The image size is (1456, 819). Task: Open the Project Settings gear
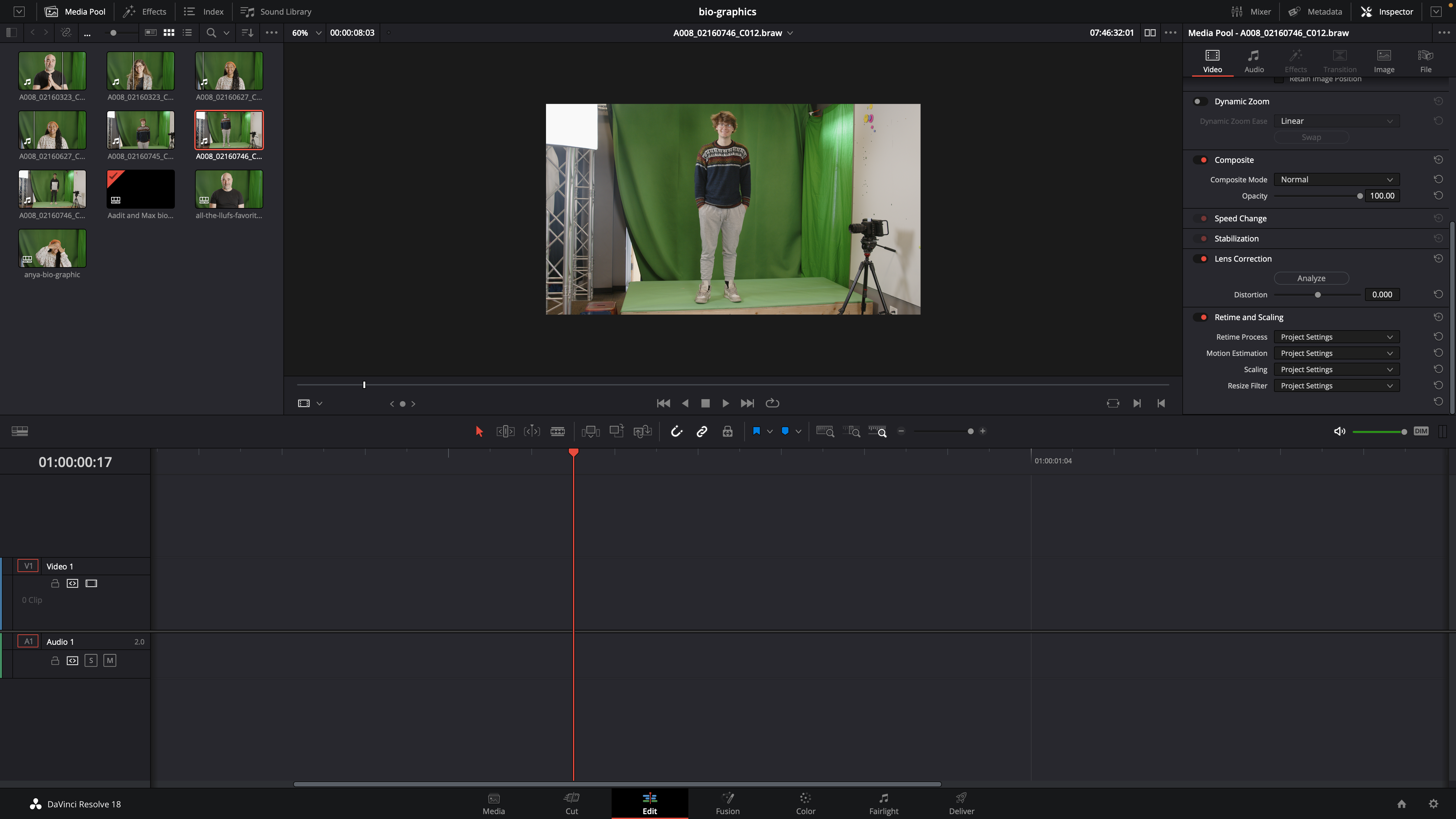pyautogui.click(x=1433, y=804)
